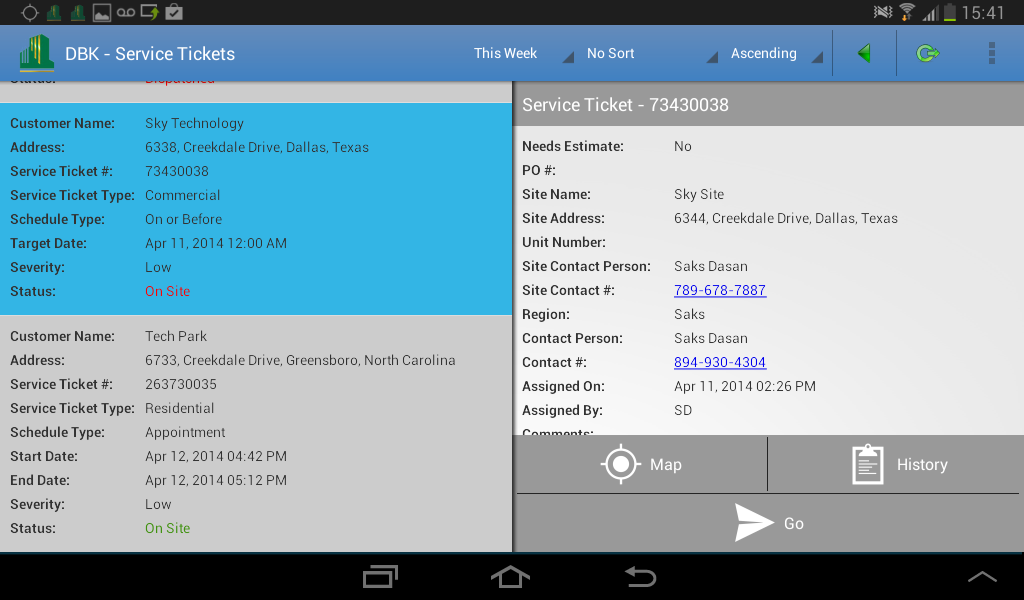
Task: Click site address 6344, Creekdale Drive
Action: point(786,218)
